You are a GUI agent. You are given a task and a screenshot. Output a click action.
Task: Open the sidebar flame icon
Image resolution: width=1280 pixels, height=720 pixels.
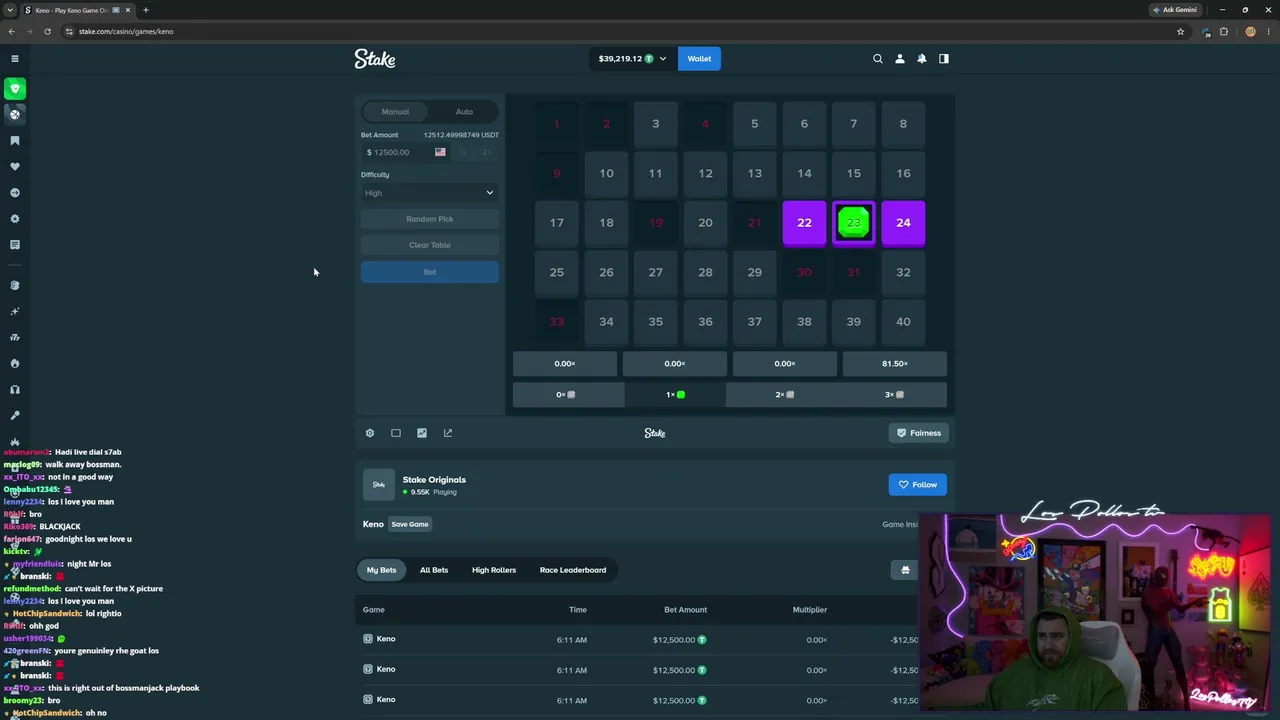pos(15,364)
